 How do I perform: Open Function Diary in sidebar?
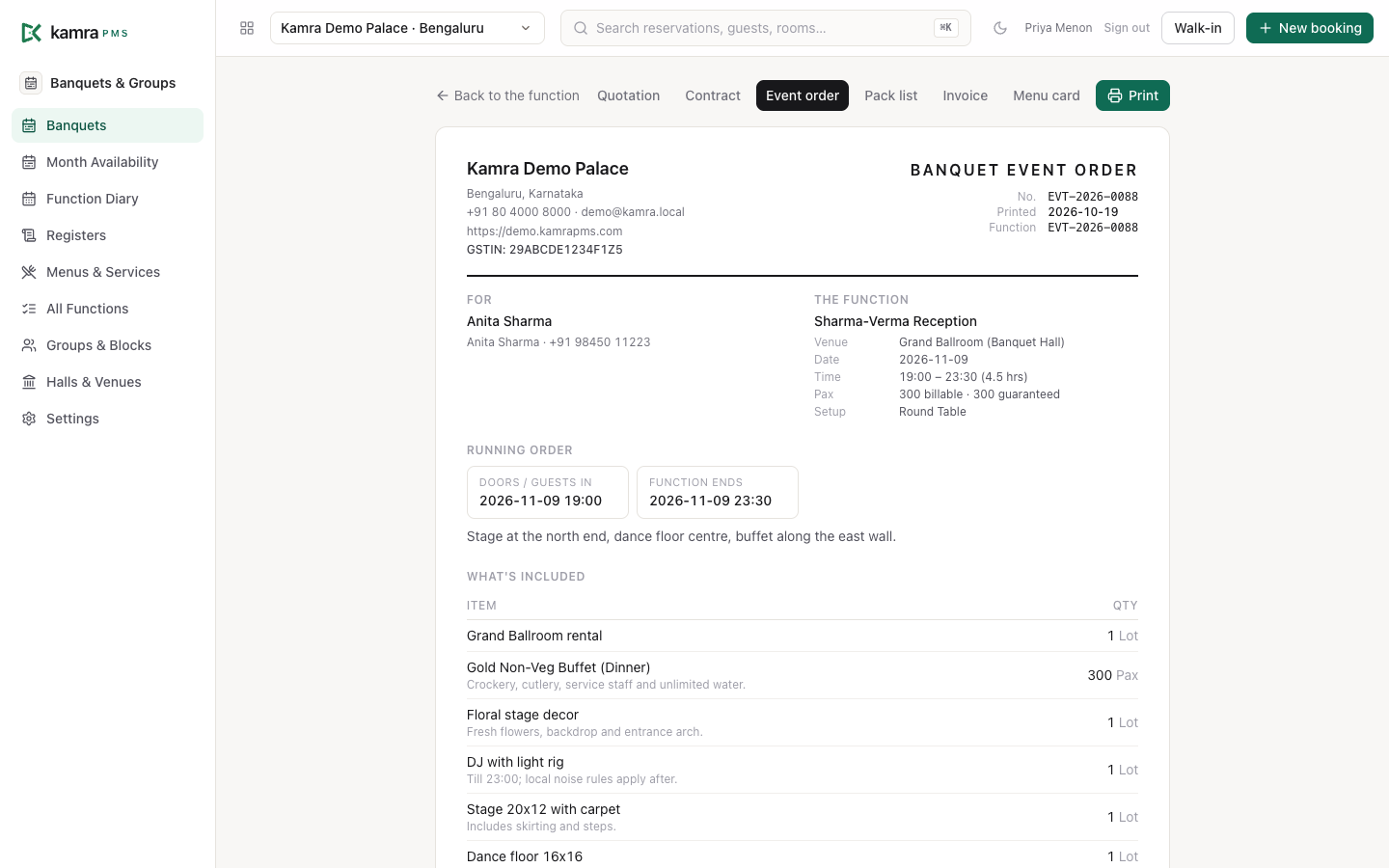tap(108, 199)
